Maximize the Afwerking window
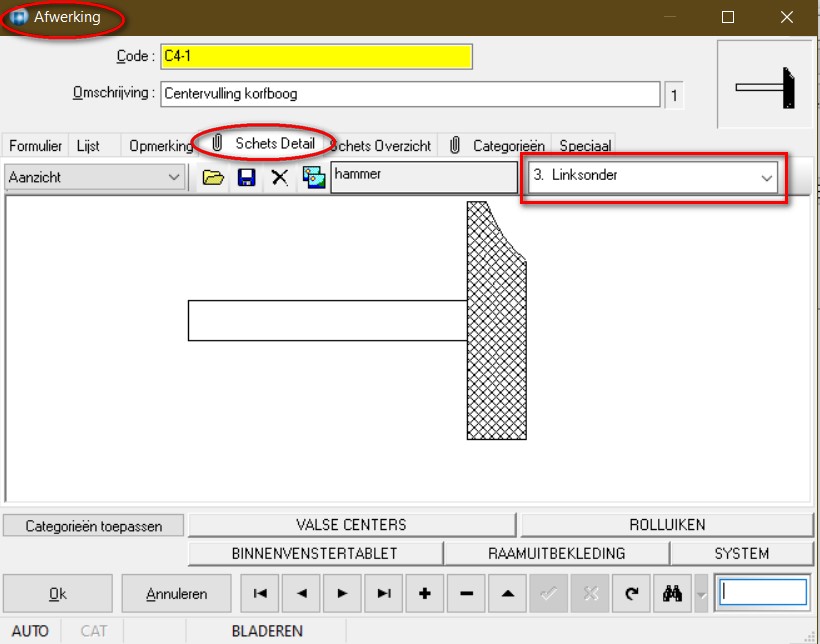Image resolution: width=820 pixels, height=644 pixels. coord(727,17)
